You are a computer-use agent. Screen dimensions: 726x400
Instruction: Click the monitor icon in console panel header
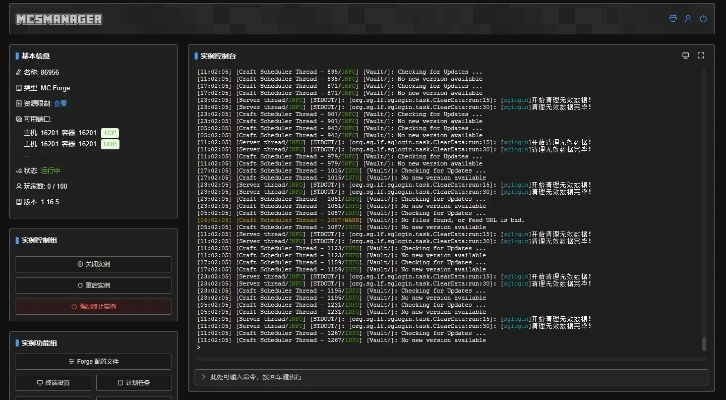685,56
